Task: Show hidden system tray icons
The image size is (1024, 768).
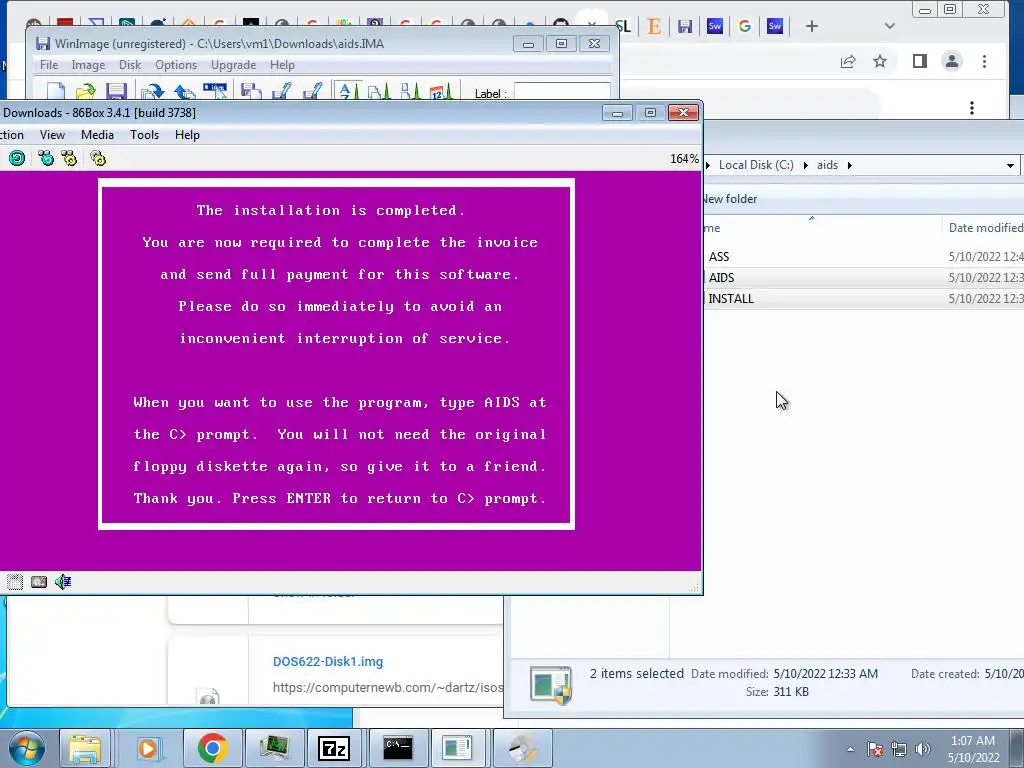Action: coord(850,749)
